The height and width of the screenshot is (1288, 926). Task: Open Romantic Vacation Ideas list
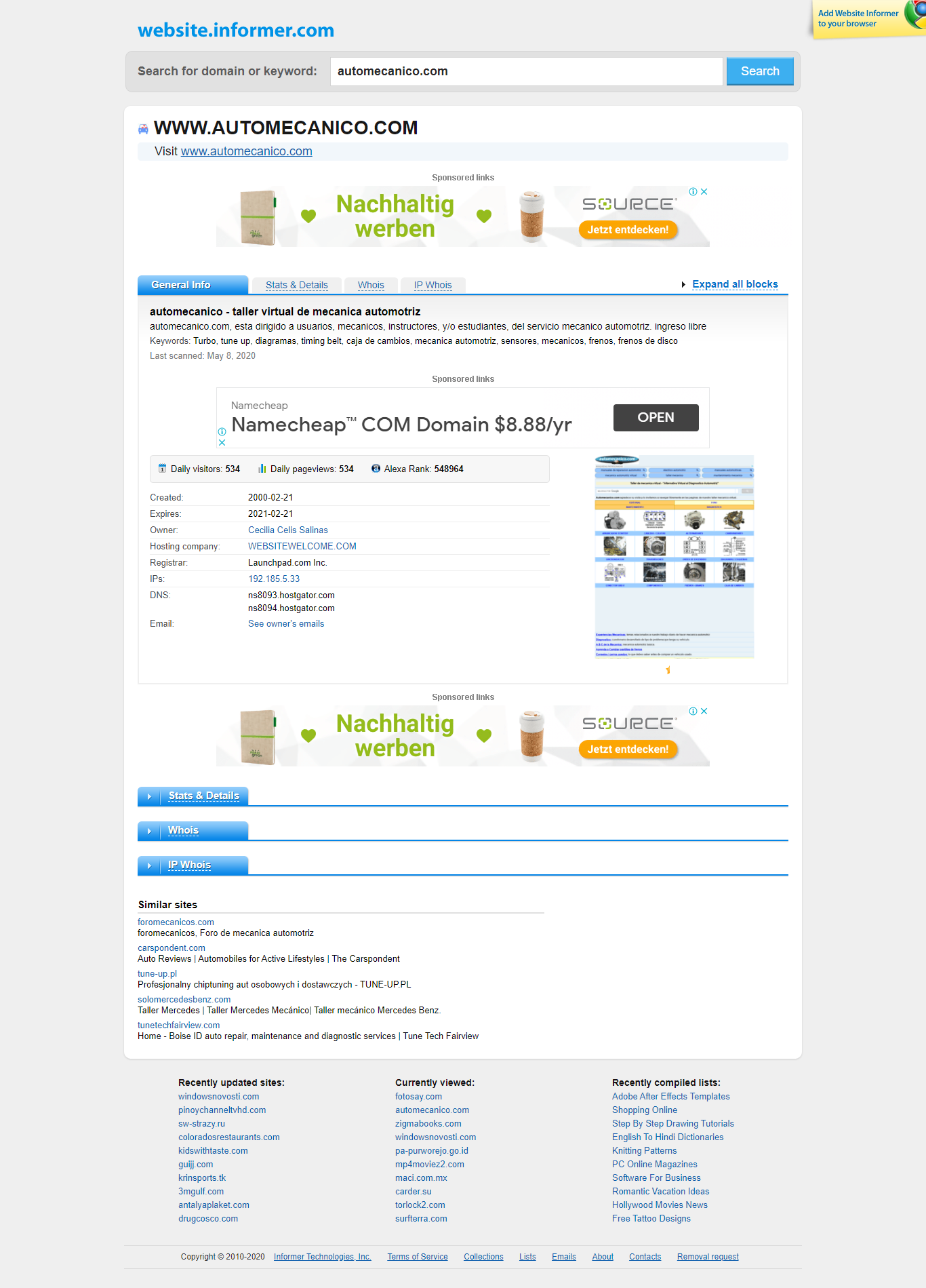[661, 1192]
